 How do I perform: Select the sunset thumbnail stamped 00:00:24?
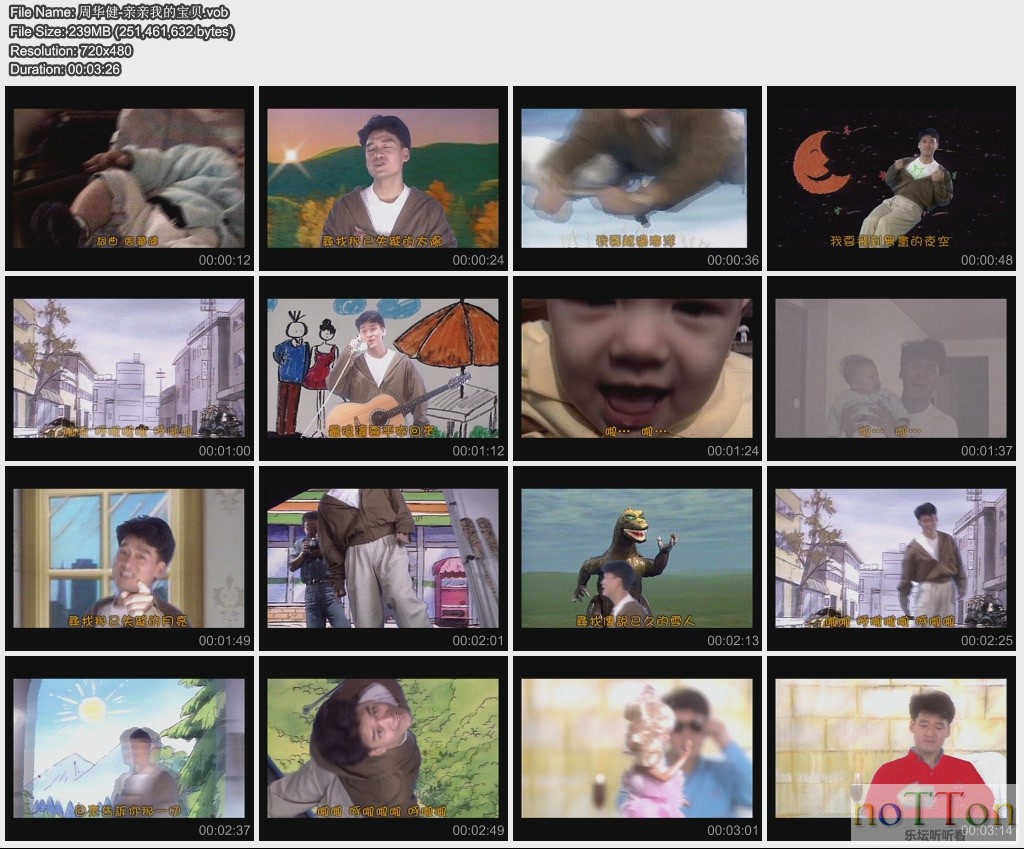tap(383, 178)
